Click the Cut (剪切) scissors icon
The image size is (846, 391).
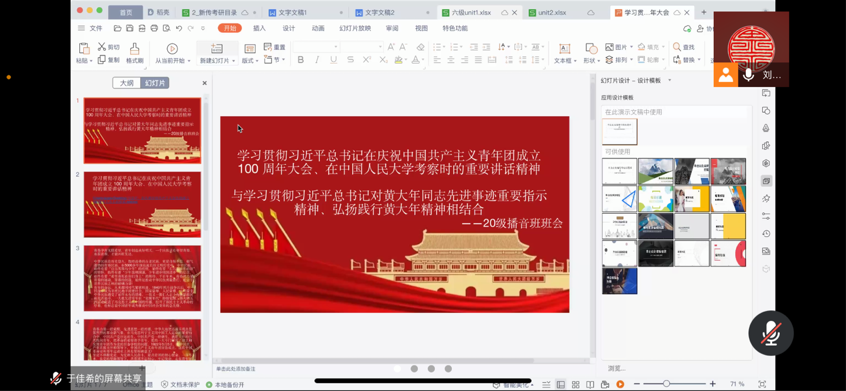tap(102, 47)
